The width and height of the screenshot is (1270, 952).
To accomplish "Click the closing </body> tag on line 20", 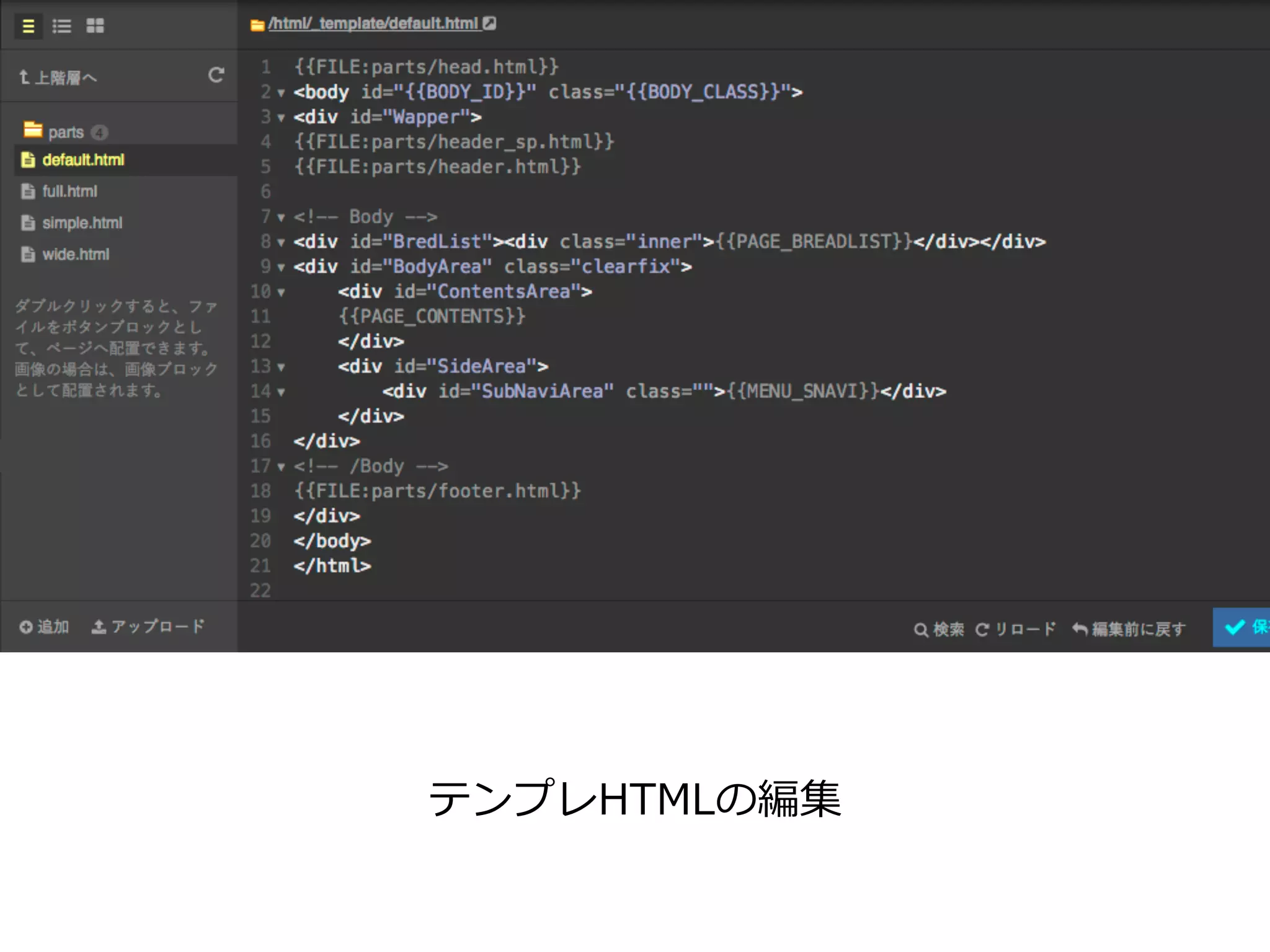I will pyautogui.click(x=332, y=541).
